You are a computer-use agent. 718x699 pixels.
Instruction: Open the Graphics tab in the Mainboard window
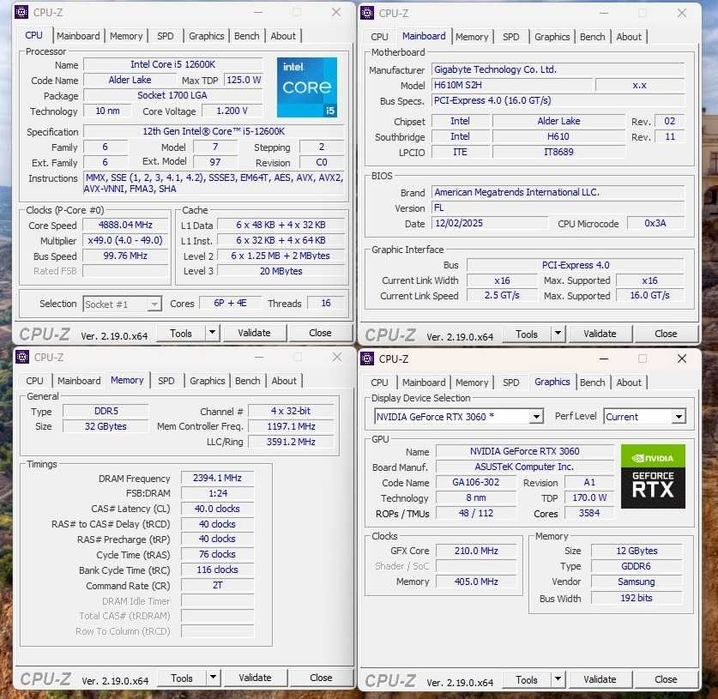552,37
